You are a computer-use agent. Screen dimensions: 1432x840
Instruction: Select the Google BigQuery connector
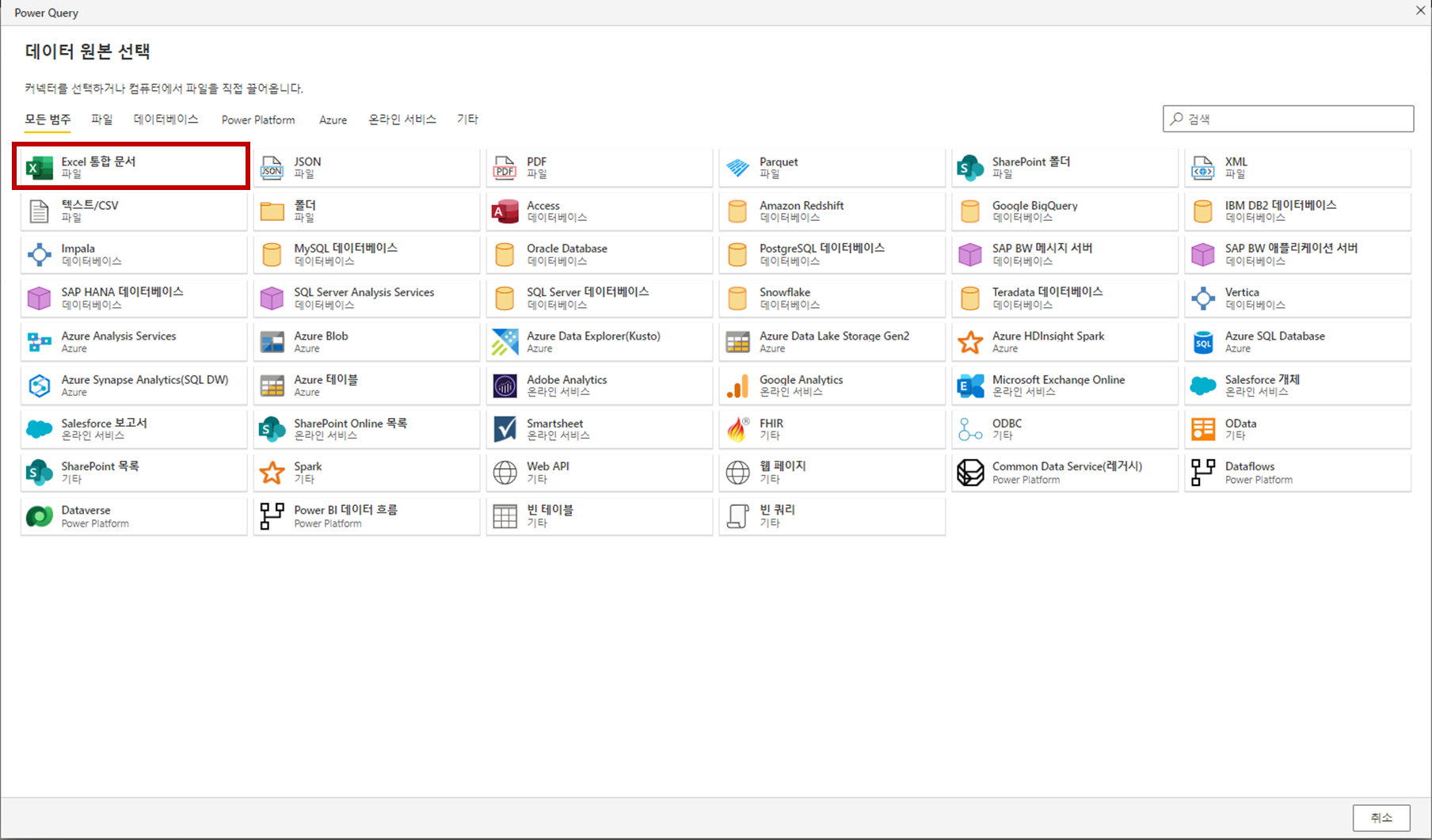click(1065, 211)
